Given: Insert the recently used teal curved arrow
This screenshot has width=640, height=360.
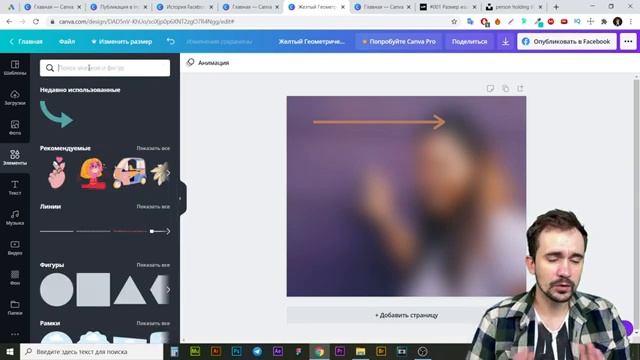Looking at the screenshot, I should (56, 114).
